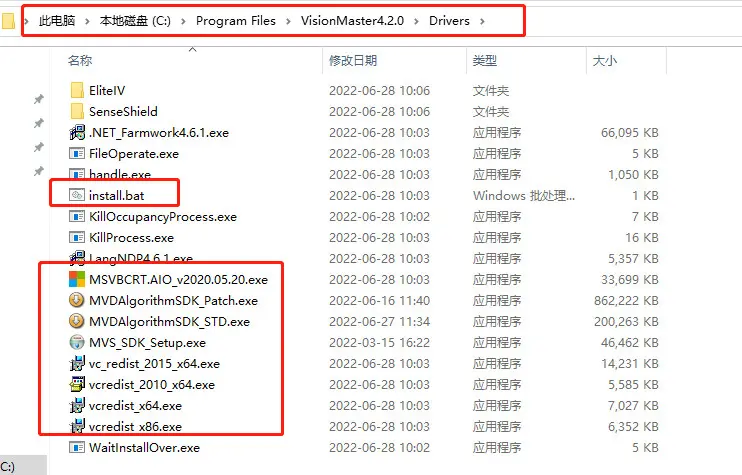742x475 pixels.
Task: Click the KillOccupancyProcess.exe file icon
Action: coord(77,216)
